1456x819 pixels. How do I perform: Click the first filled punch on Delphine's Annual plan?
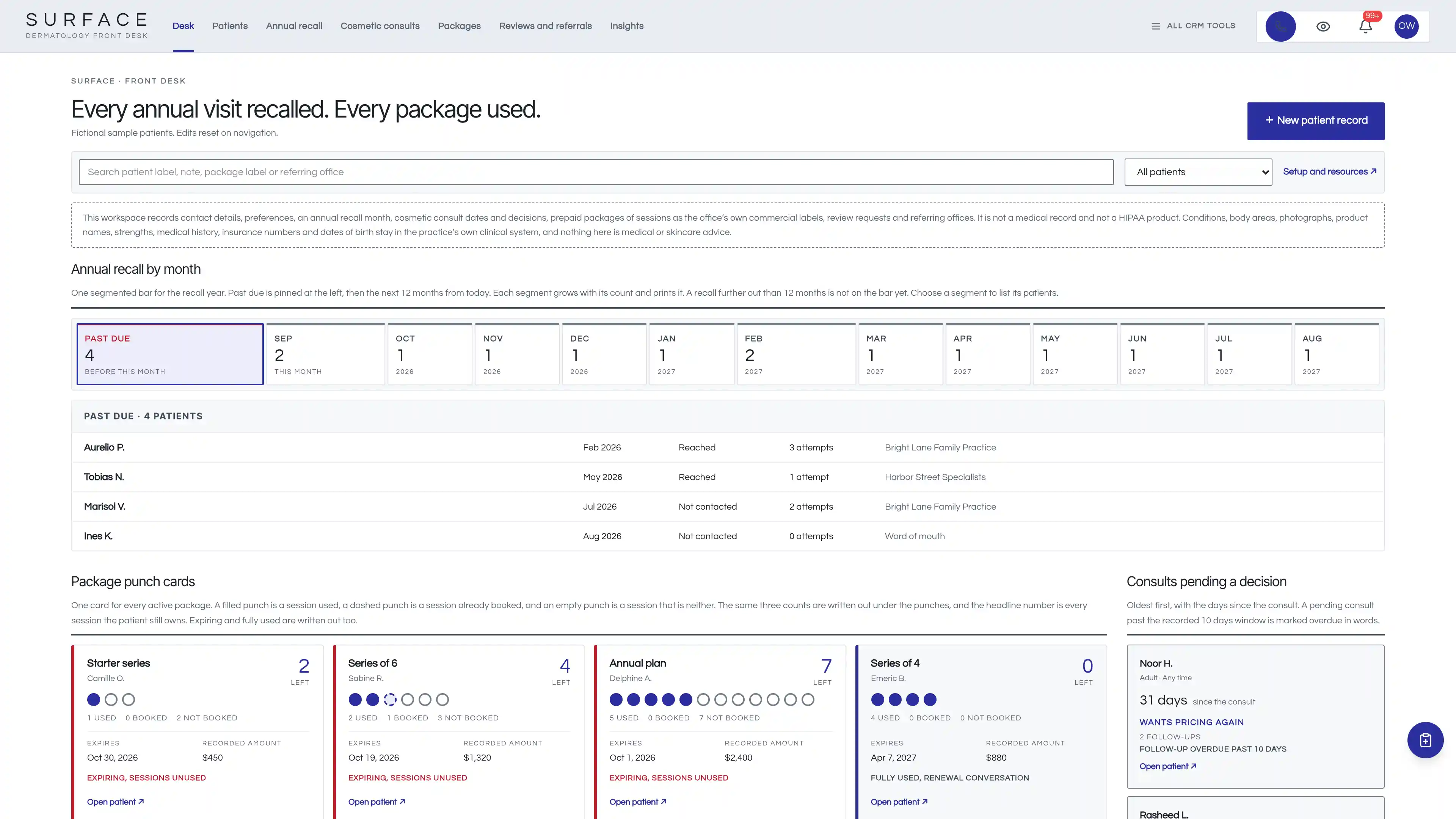coord(616,700)
